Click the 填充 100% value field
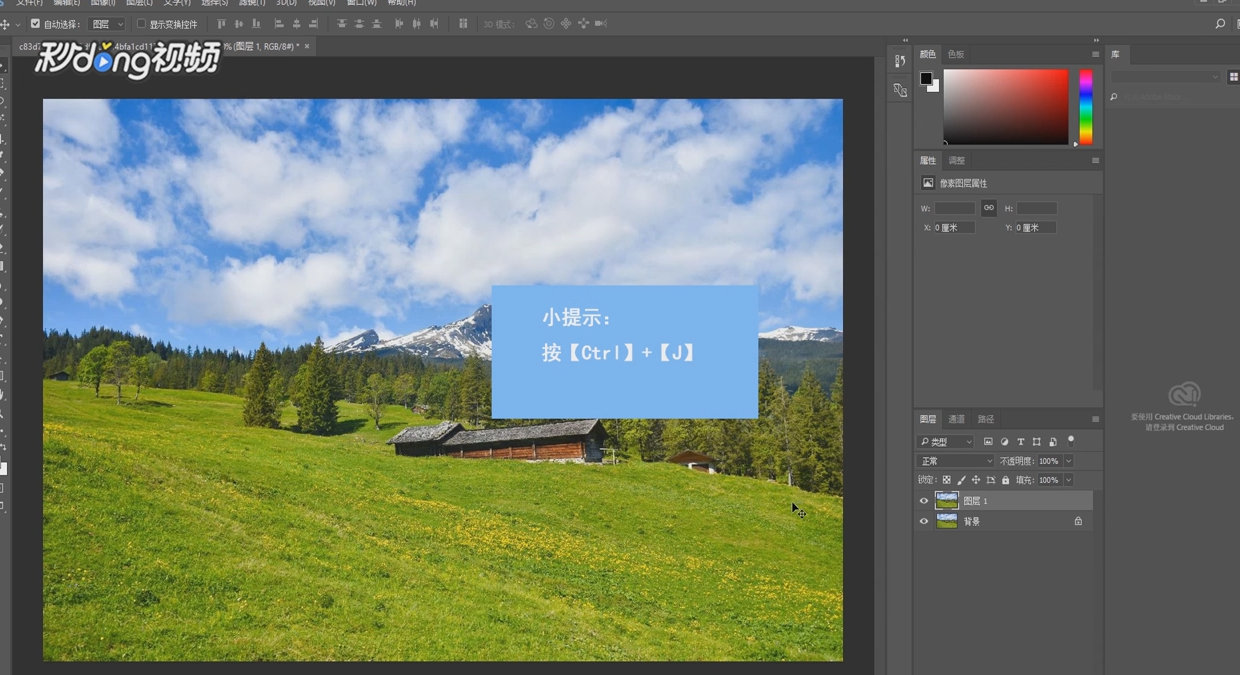The width and height of the screenshot is (1240, 675). 1049,480
